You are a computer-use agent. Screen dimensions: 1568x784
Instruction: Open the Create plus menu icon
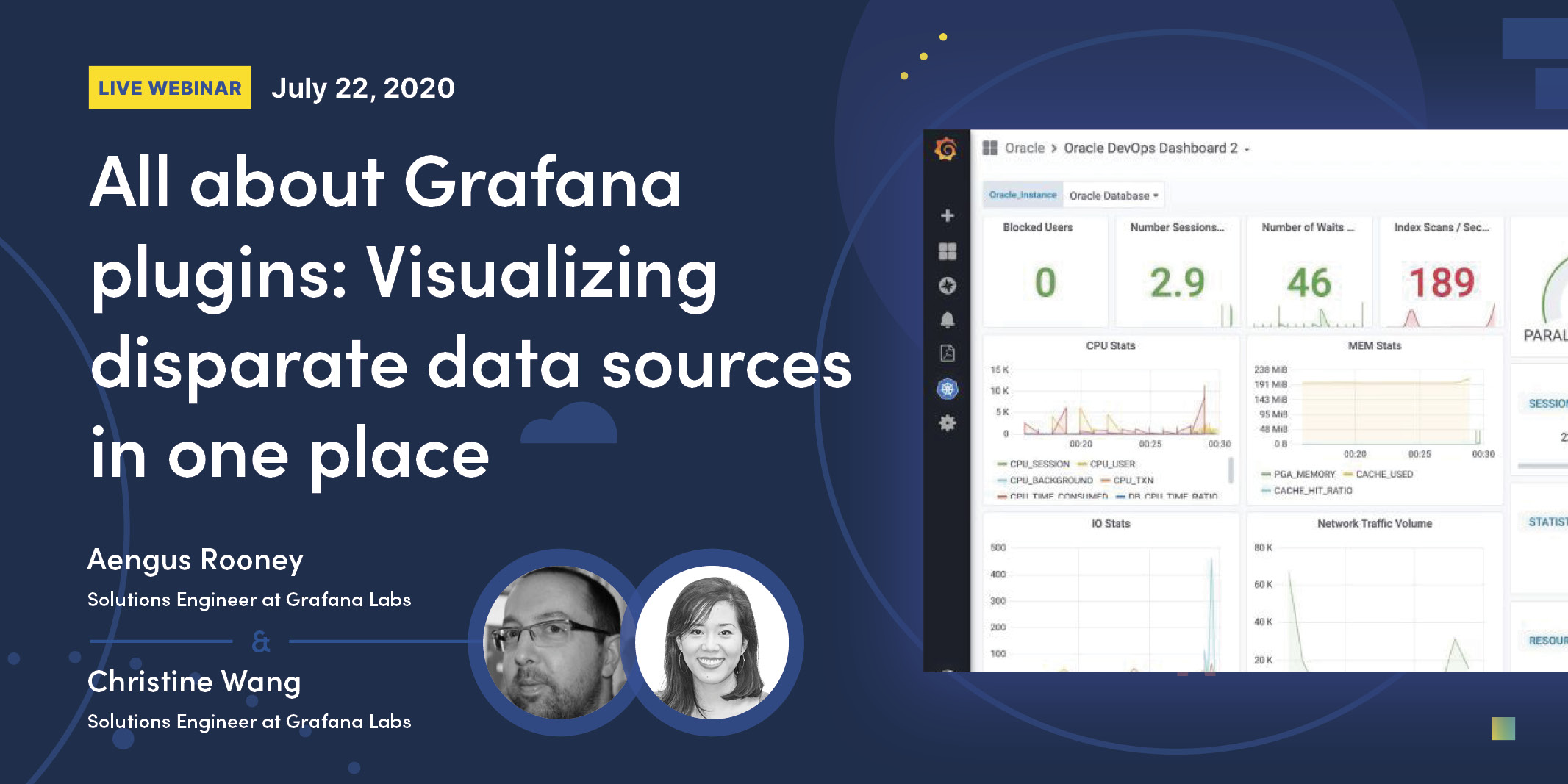[x=948, y=215]
